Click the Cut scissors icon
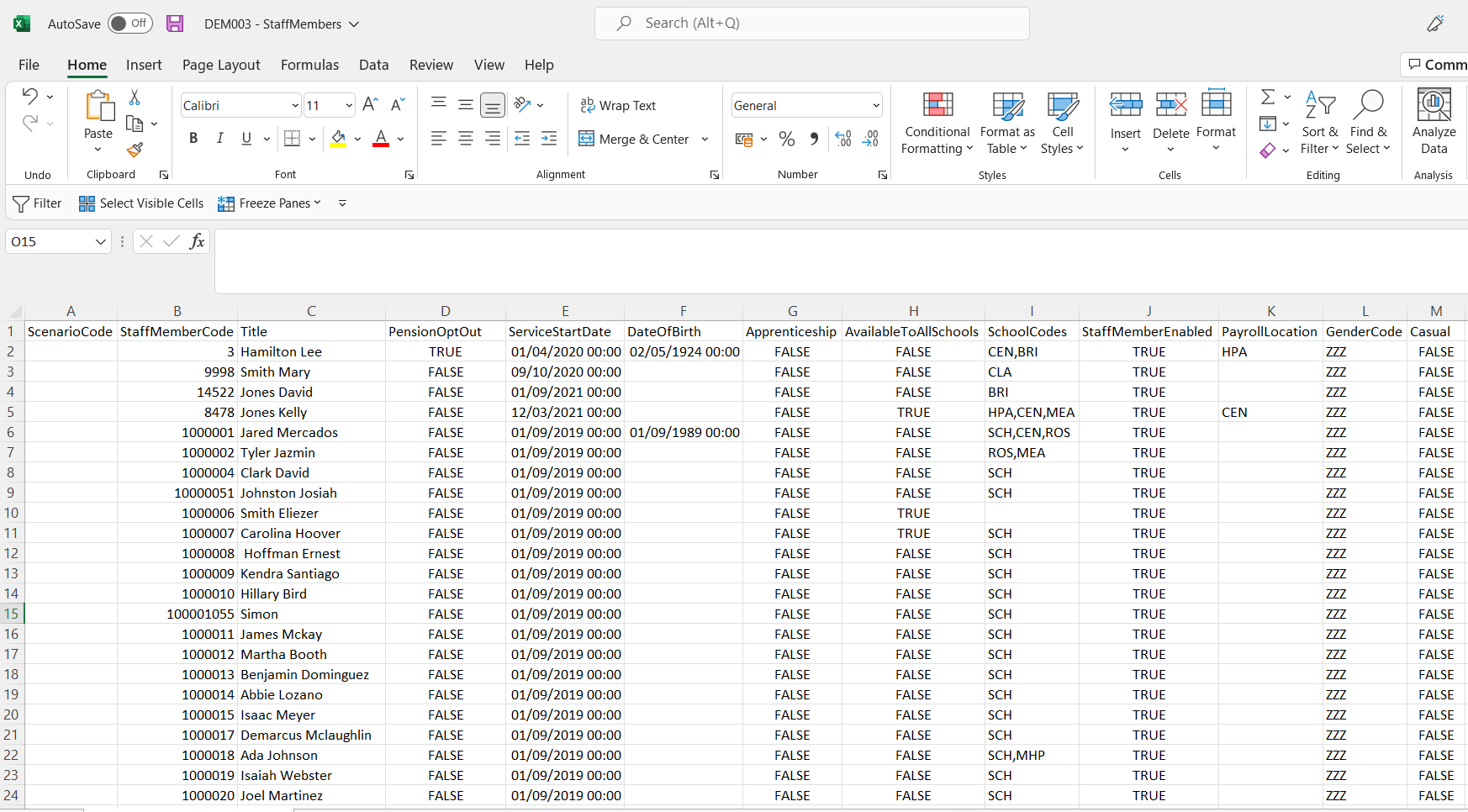The height and width of the screenshot is (812, 1468). point(135,97)
